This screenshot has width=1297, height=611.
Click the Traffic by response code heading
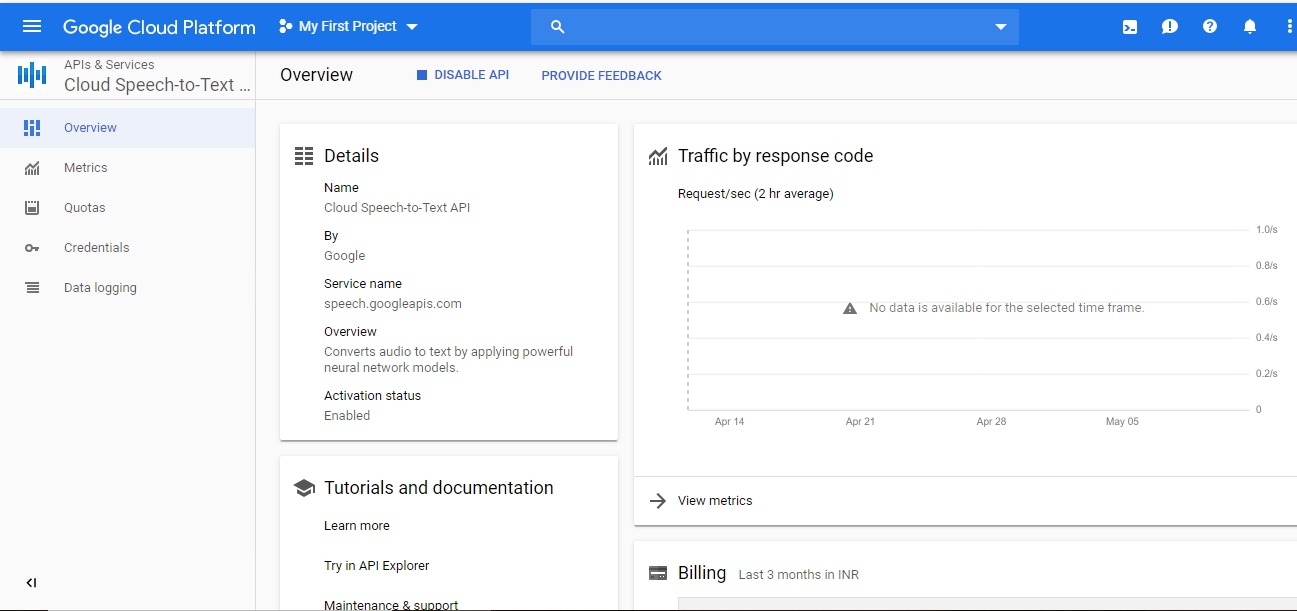pos(776,156)
